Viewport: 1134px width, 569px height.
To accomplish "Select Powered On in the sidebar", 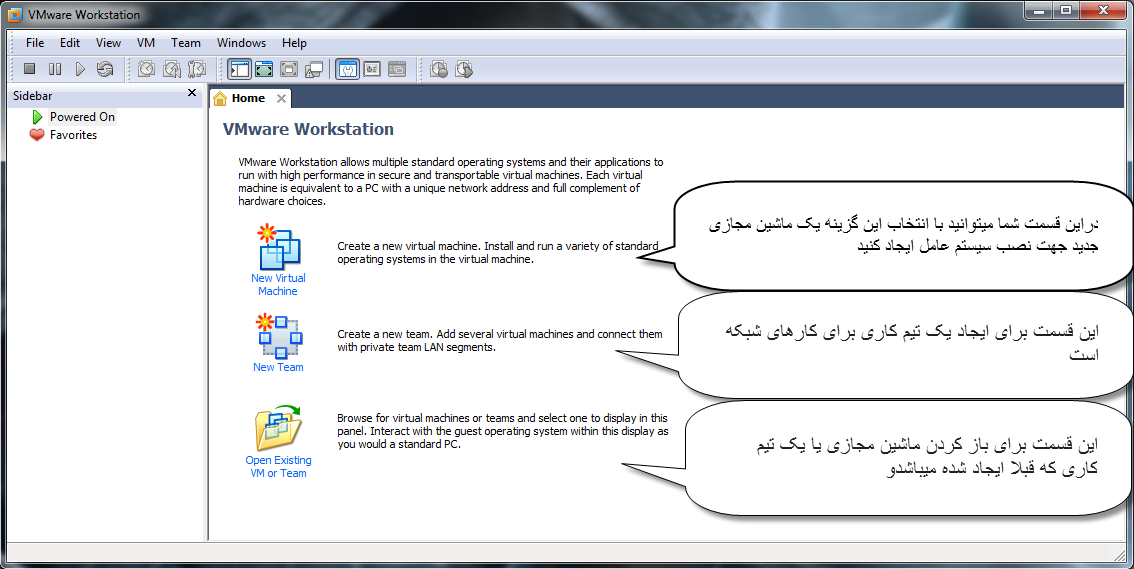I will tap(82, 117).
